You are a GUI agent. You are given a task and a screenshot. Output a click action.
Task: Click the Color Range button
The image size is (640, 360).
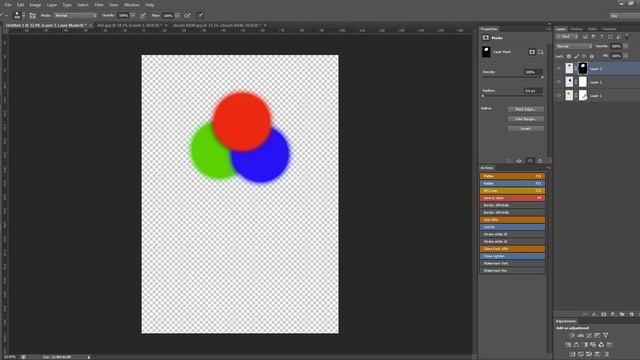point(526,119)
